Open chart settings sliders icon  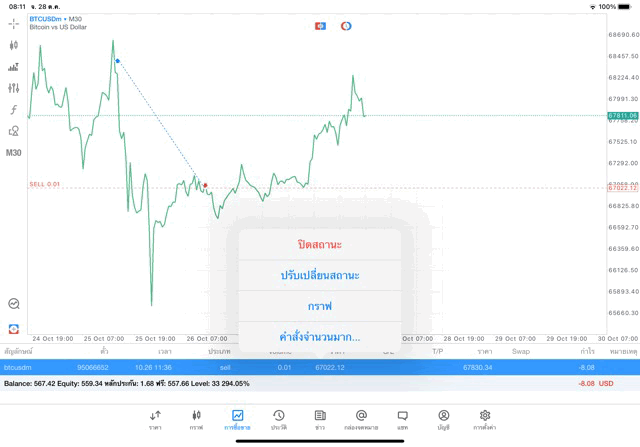coord(14,88)
